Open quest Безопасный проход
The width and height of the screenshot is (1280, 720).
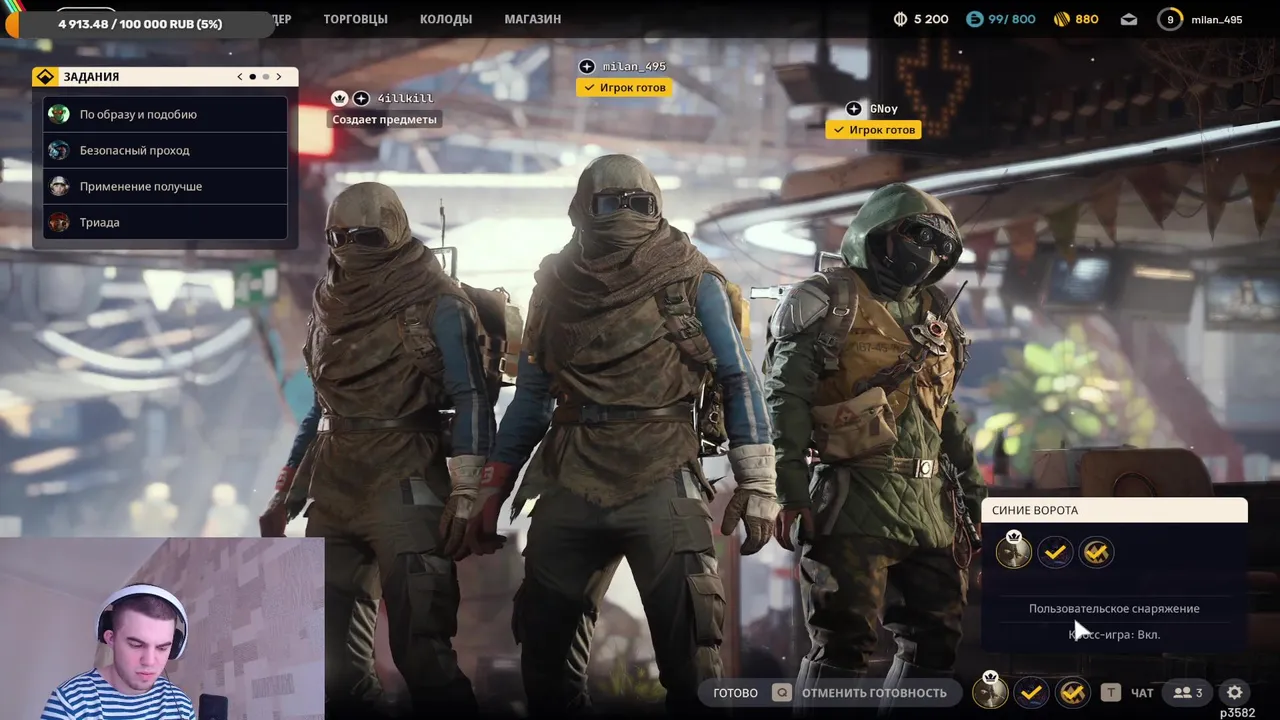tap(165, 150)
